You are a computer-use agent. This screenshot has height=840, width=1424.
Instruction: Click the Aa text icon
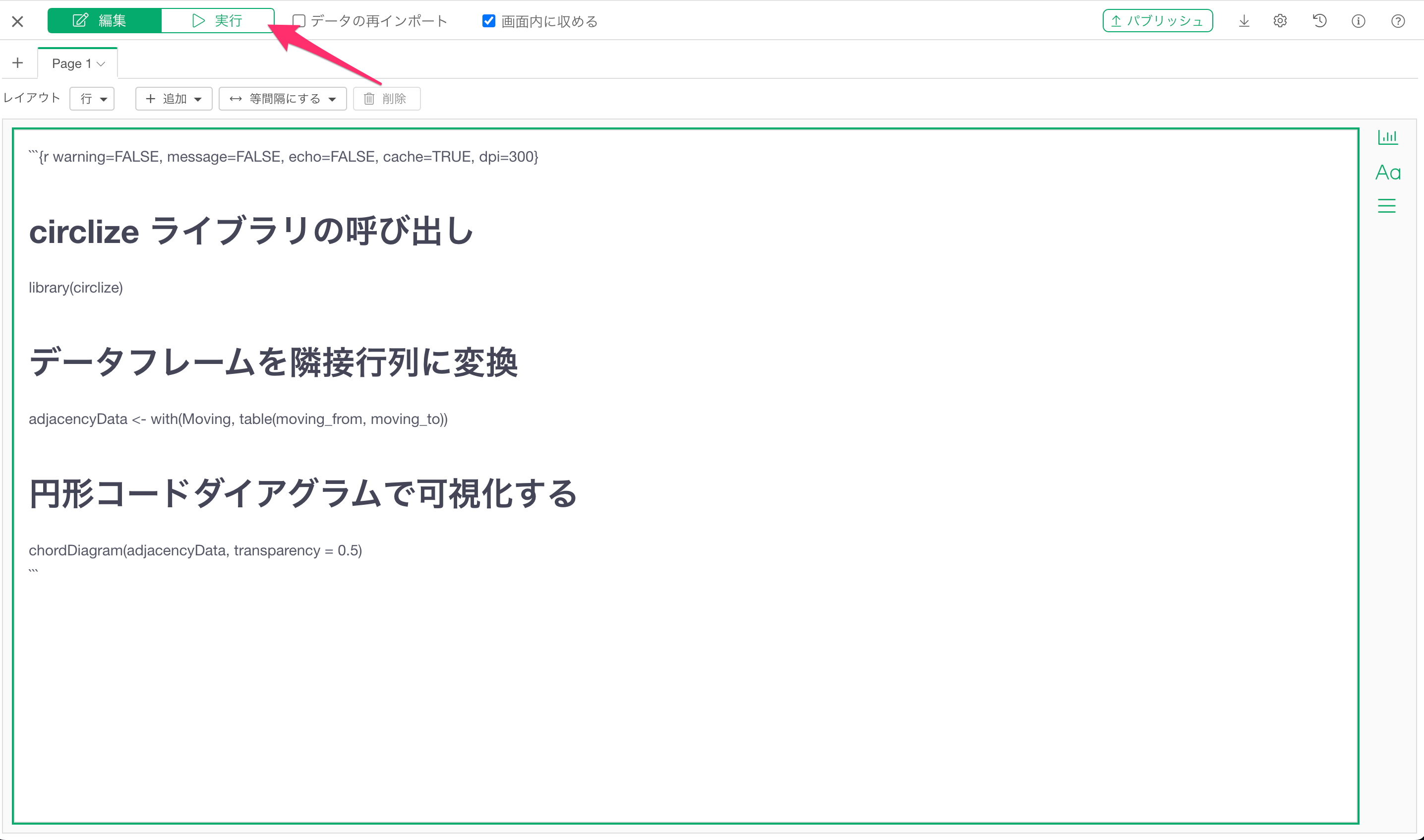[x=1388, y=172]
